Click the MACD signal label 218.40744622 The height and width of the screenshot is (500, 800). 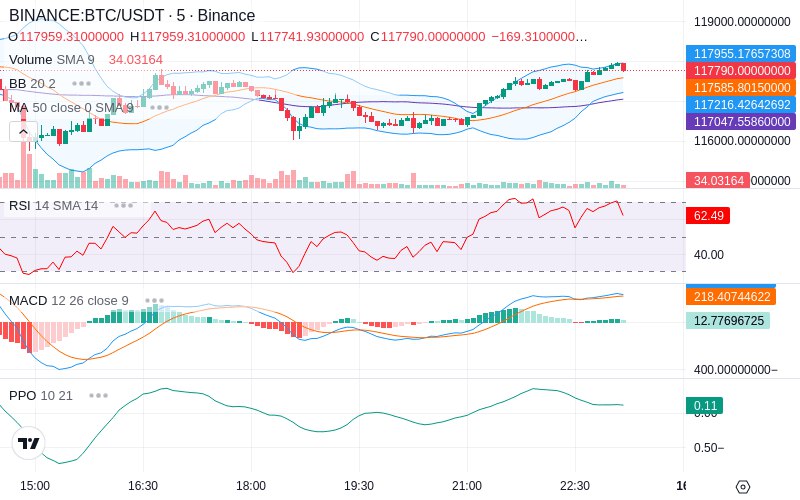731,296
